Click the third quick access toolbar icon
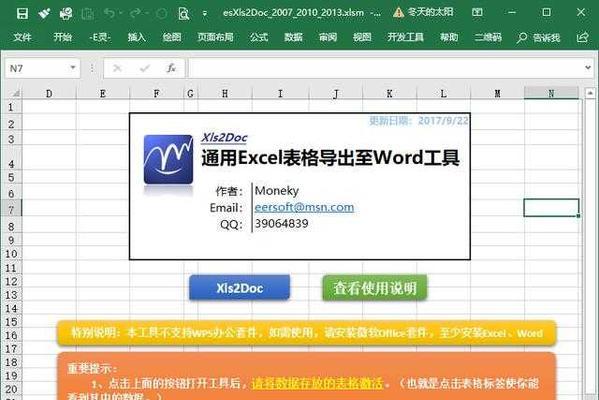Image resolution: width=599 pixels, height=400 pixels. pyautogui.click(x=66, y=13)
